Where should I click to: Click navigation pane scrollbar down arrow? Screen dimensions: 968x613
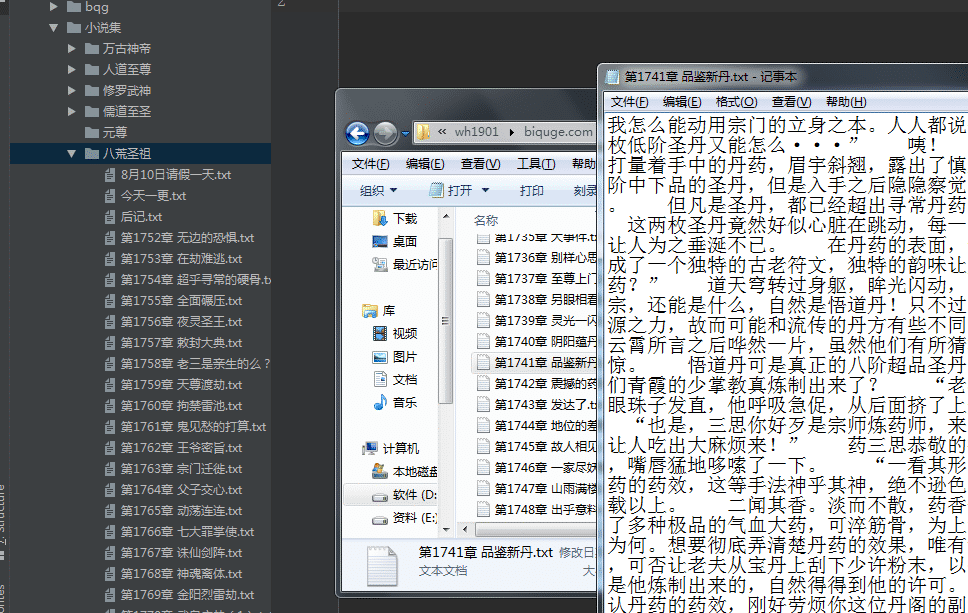(446, 529)
